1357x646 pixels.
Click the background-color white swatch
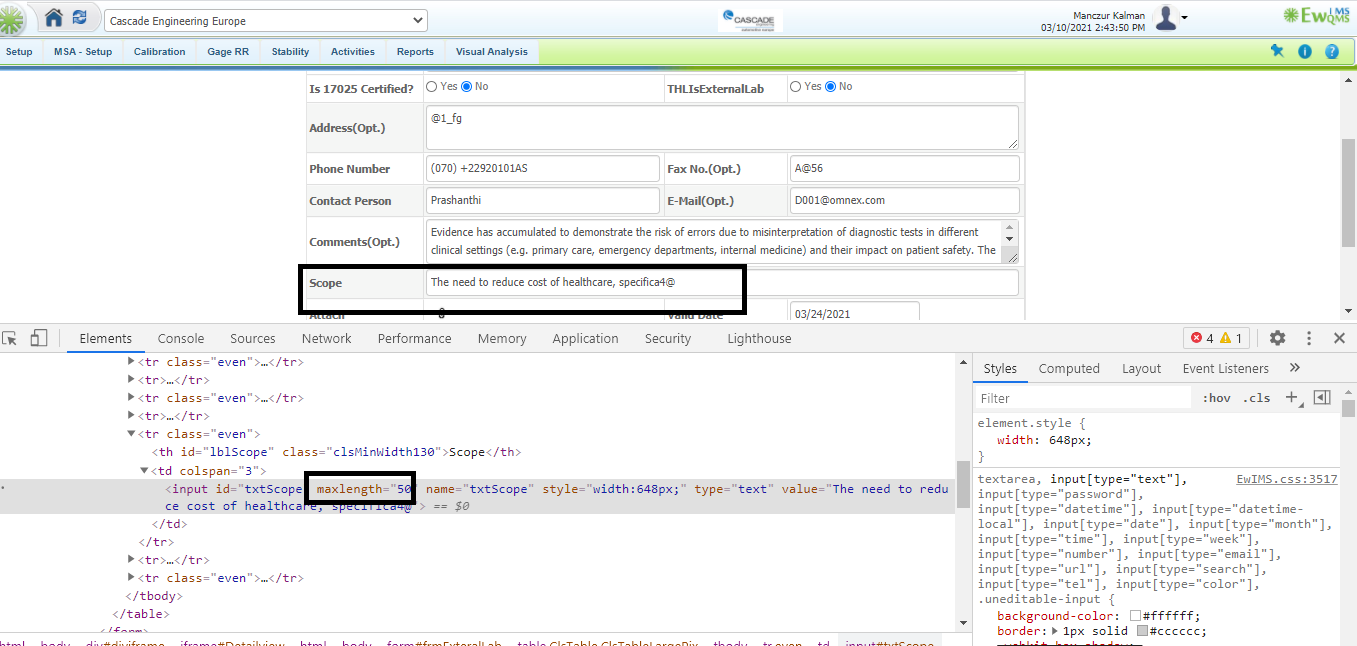[x=1135, y=616]
